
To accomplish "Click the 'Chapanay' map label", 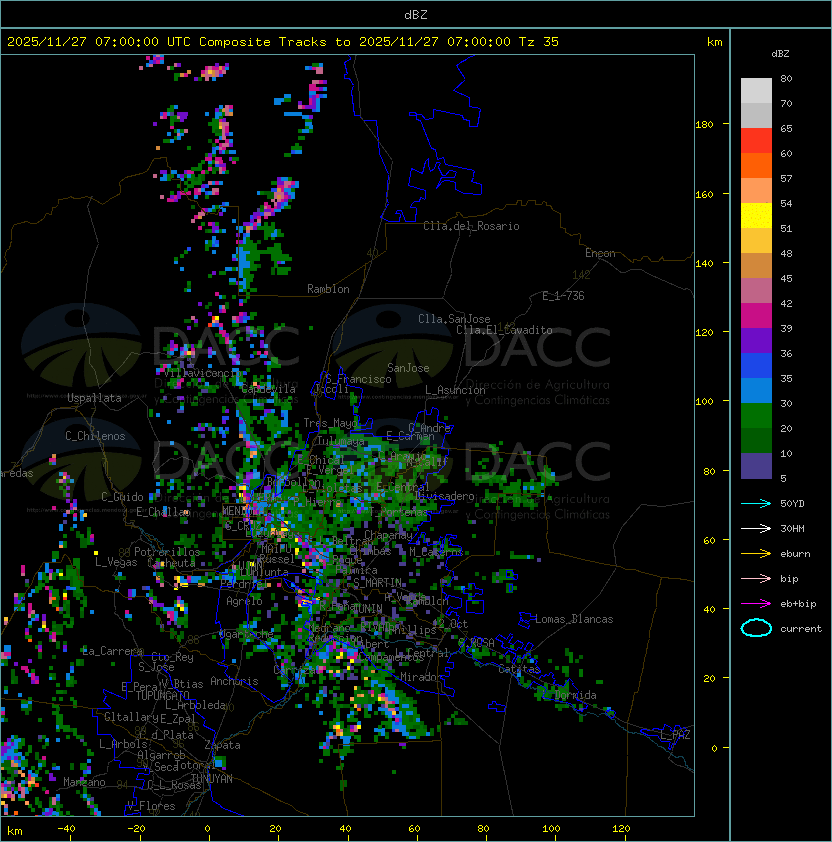I will point(388,535).
